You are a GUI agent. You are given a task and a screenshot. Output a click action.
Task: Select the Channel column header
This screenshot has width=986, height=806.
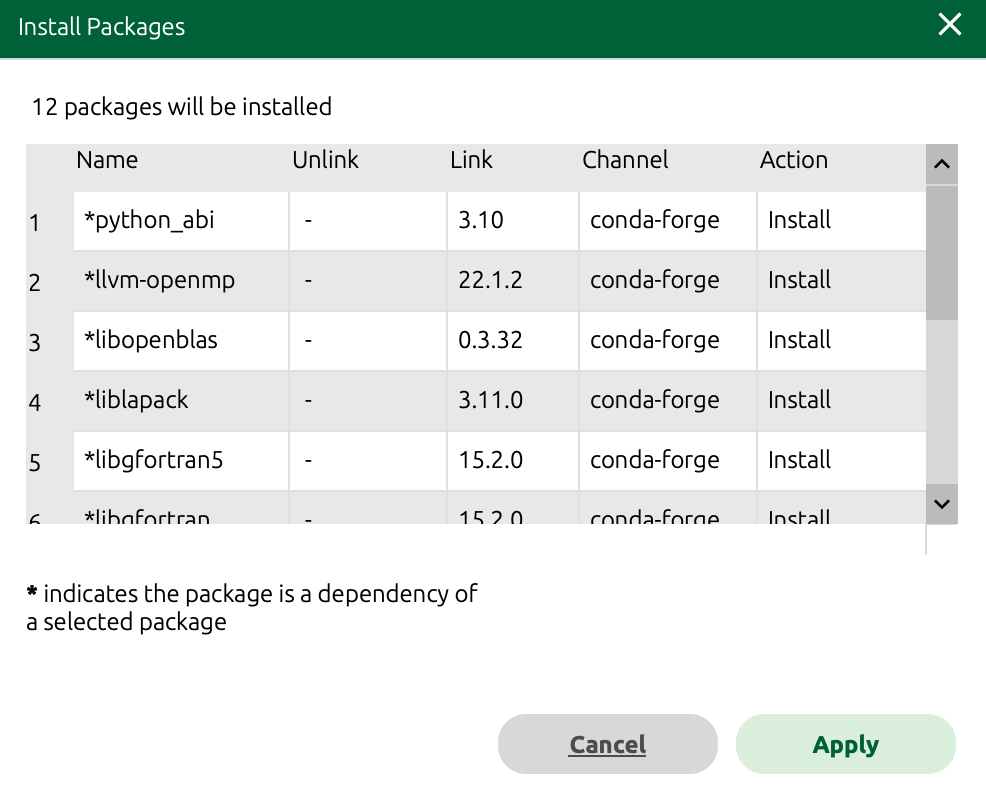(x=625, y=160)
